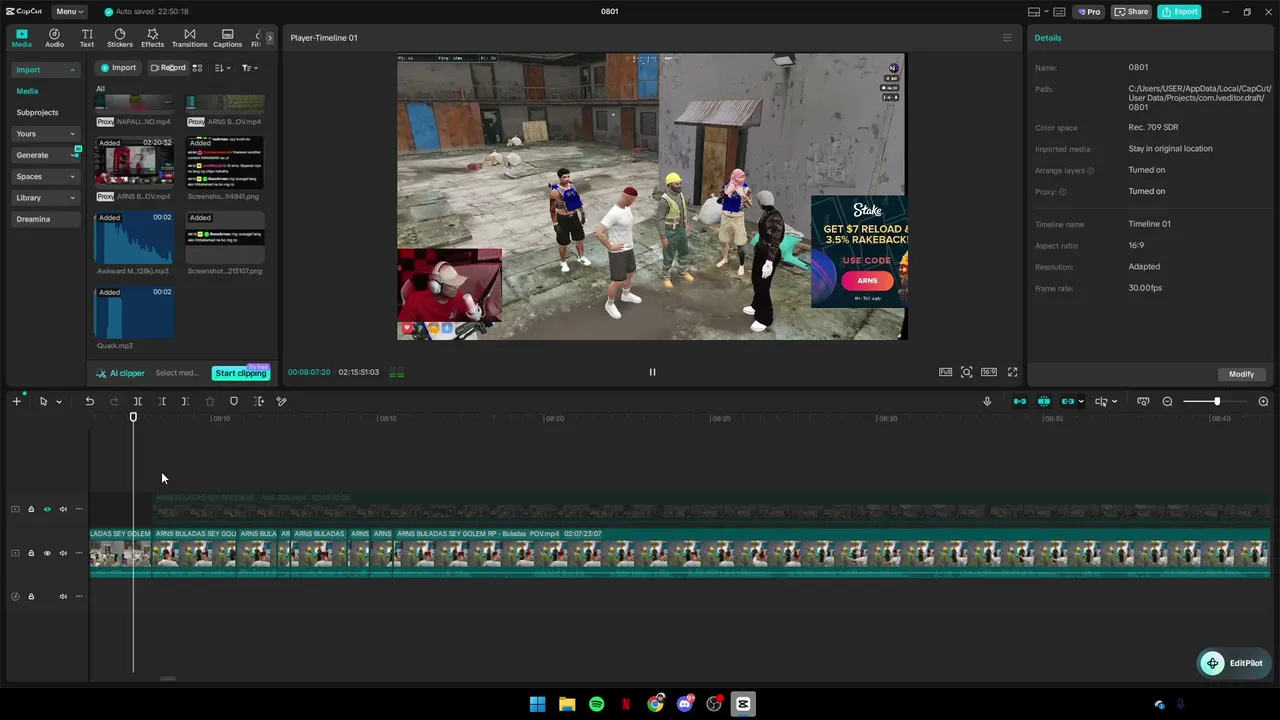1280x720 pixels.
Task: Toggle visibility eye of the top video track
Action: coord(47,509)
